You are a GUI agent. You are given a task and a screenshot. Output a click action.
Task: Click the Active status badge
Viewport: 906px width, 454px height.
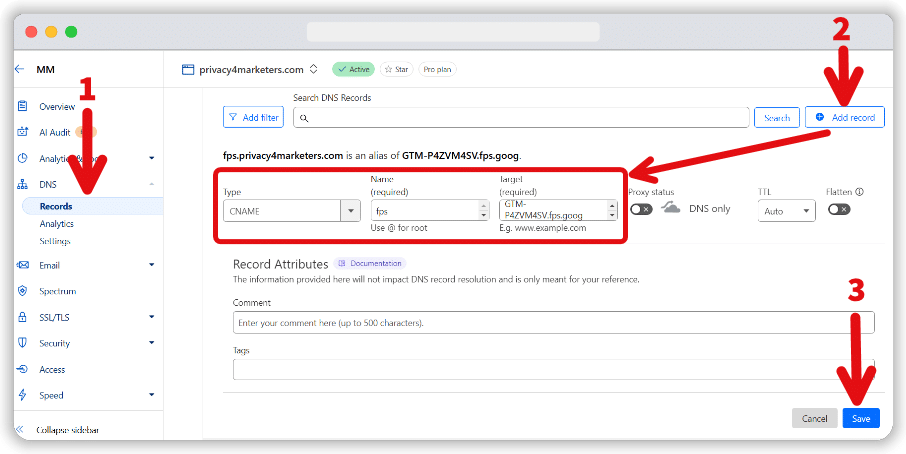pos(354,69)
